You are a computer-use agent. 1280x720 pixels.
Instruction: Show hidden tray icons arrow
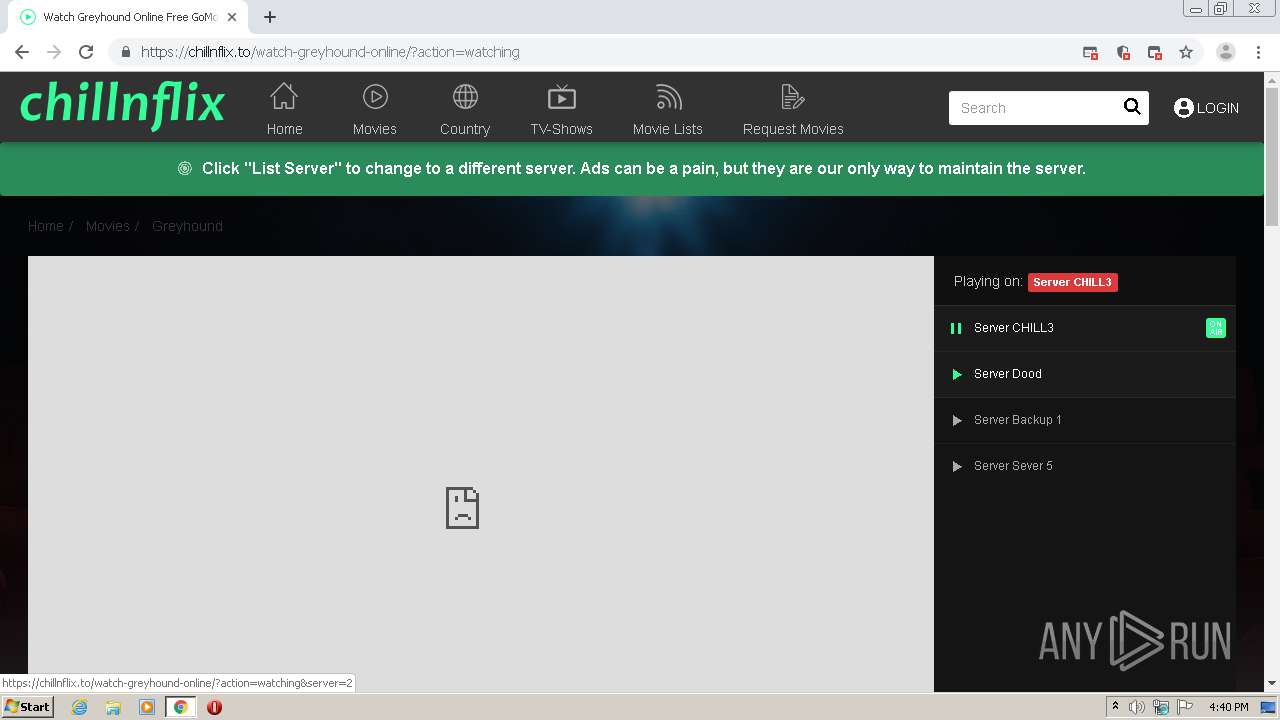coord(1115,706)
